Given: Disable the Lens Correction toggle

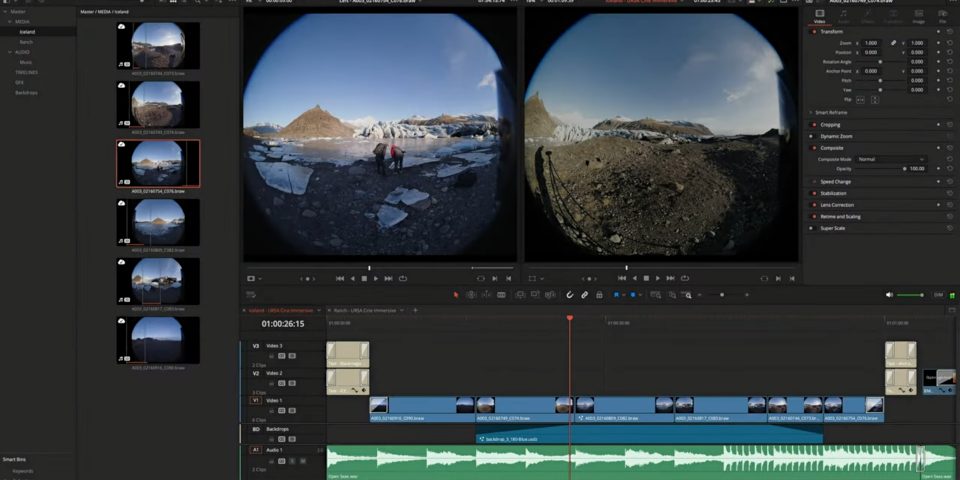Looking at the screenshot, I should pyautogui.click(x=814, y=205).
